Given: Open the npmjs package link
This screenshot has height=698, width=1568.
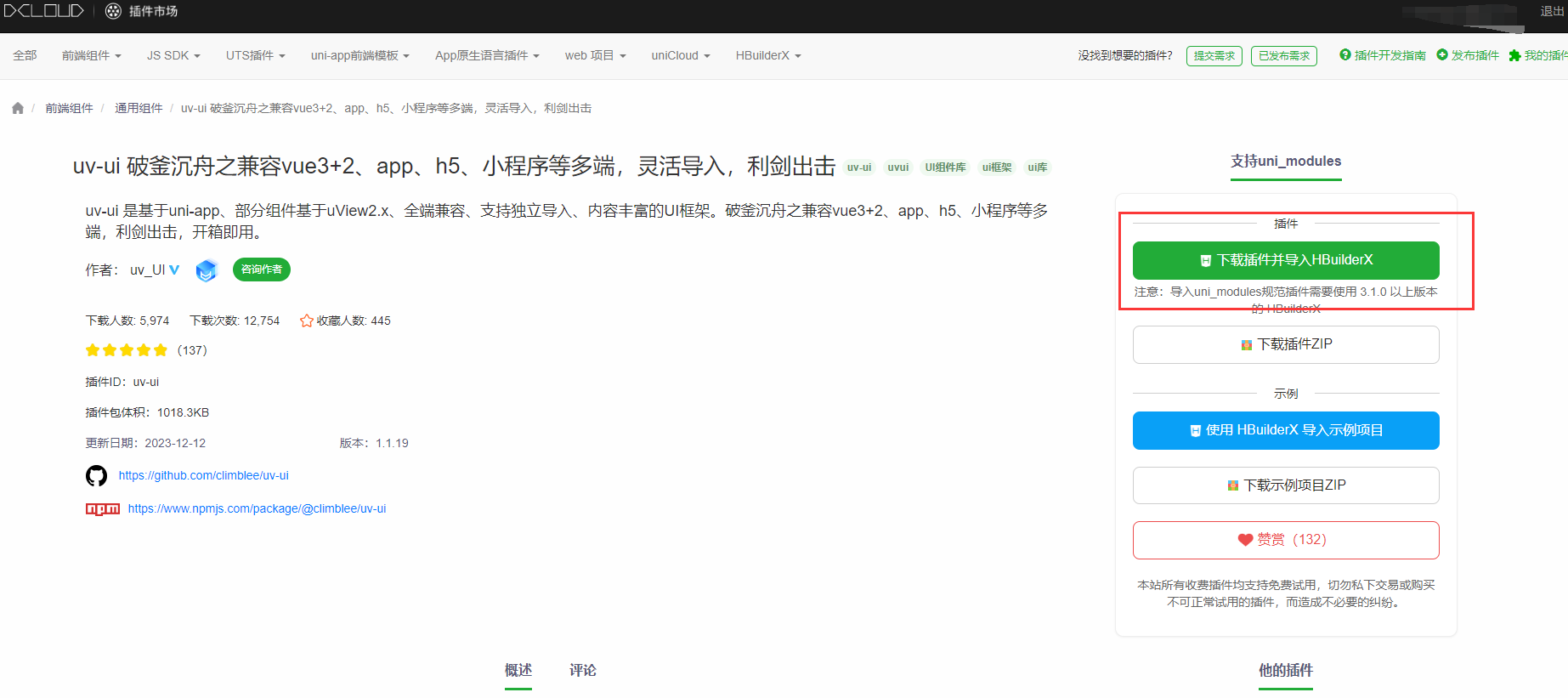Looking at the screenshot, I should [257, 508].
